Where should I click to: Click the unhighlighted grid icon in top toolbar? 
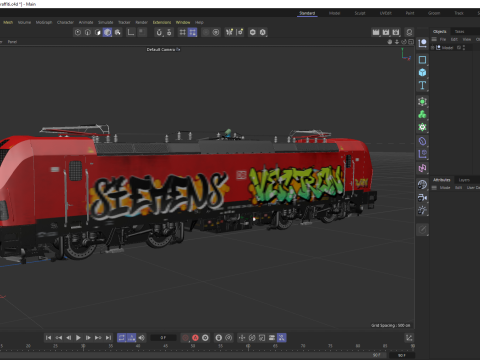pyautogui.click(x=182, y=32)
